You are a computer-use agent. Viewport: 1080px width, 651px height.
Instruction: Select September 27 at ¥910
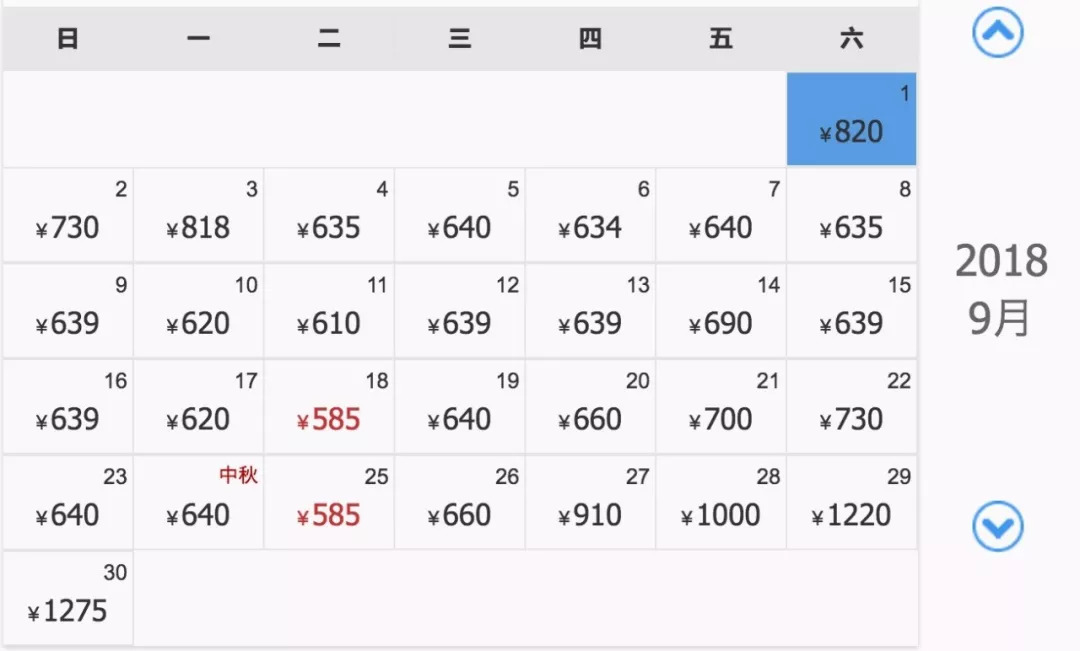pyautogui.click(x=590, y=502)
